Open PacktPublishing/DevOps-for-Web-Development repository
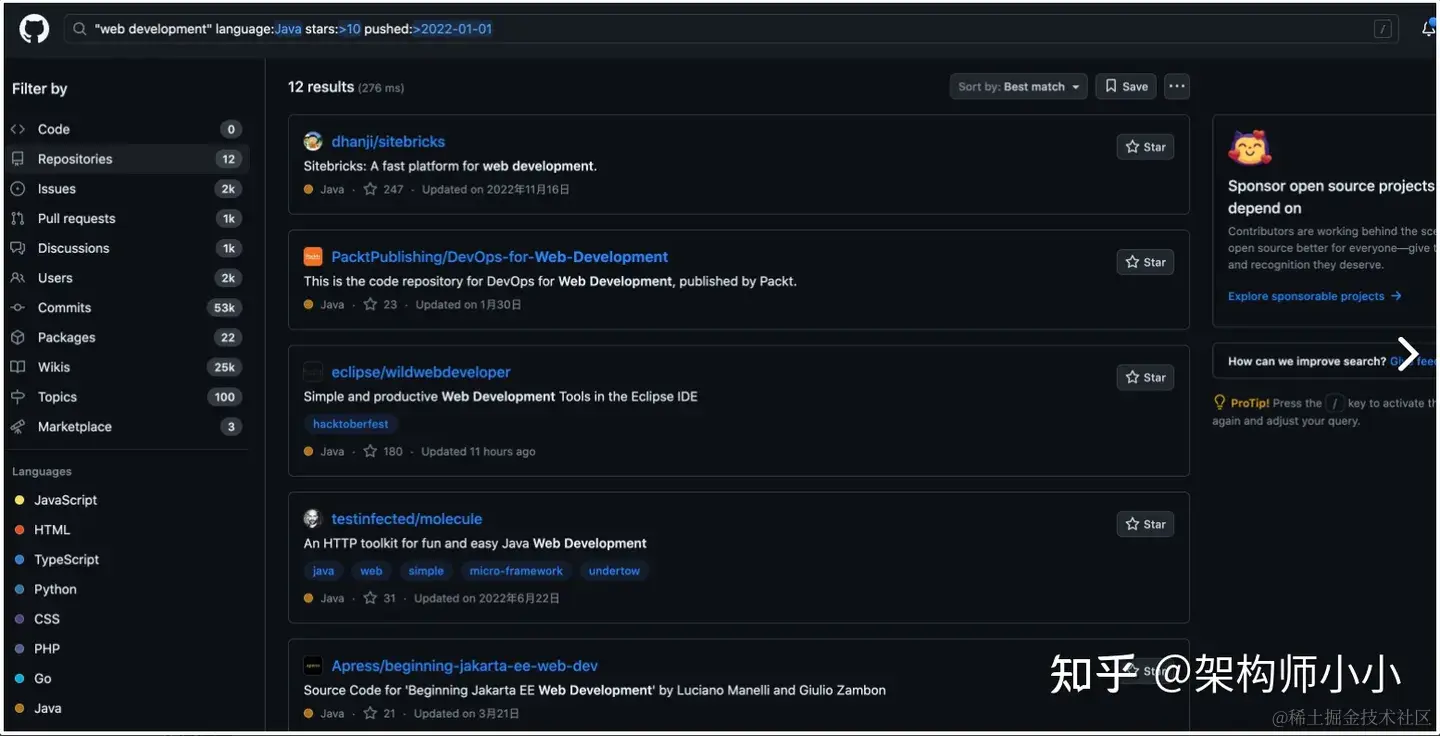The image size is (1440, 736). point(500,257)
